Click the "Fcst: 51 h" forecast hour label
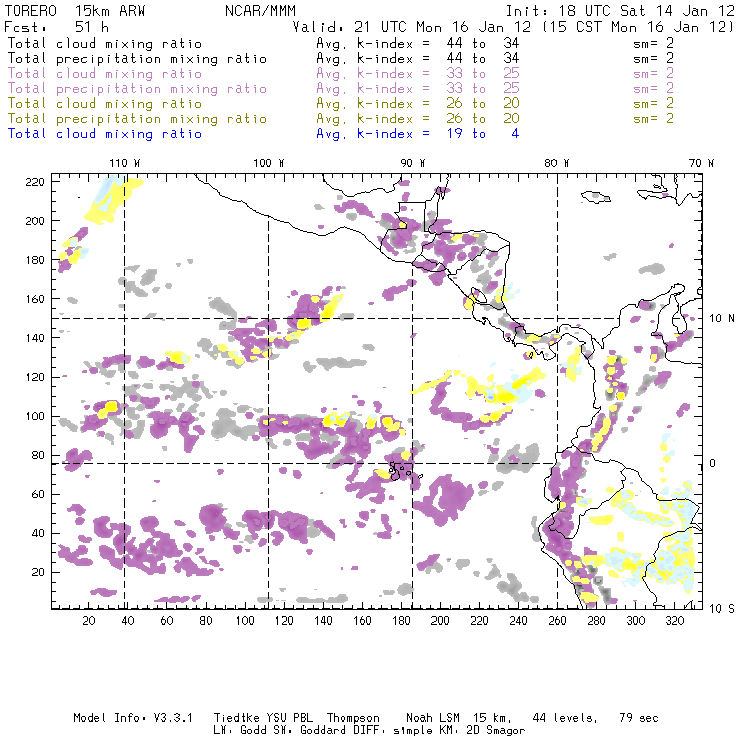The width and height of the screenshot is (740, 740). (x=56, y=26)
